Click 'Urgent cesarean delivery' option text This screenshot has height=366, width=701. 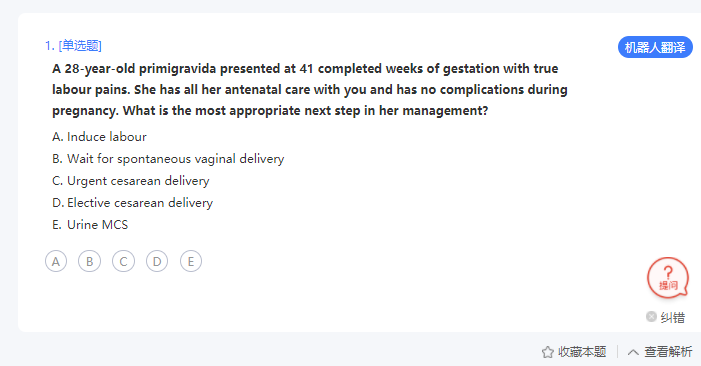(138, 181)
